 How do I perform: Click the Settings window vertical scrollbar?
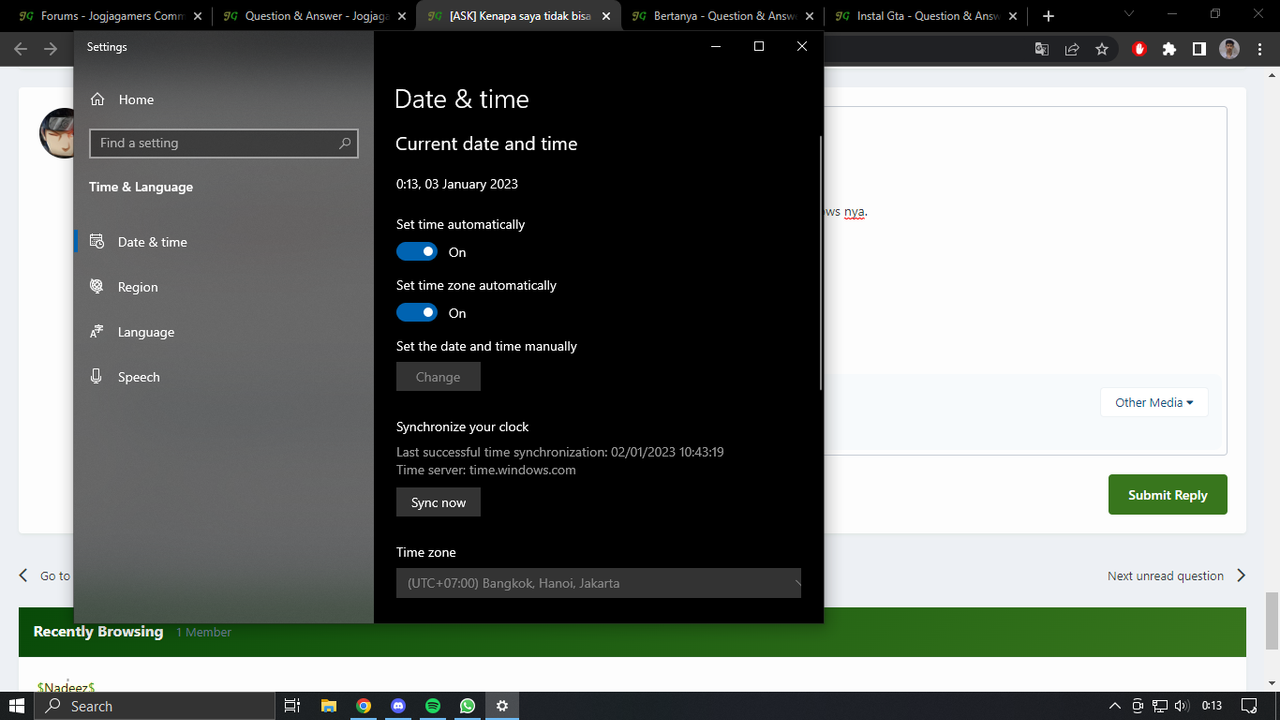(x=821, y=262)
